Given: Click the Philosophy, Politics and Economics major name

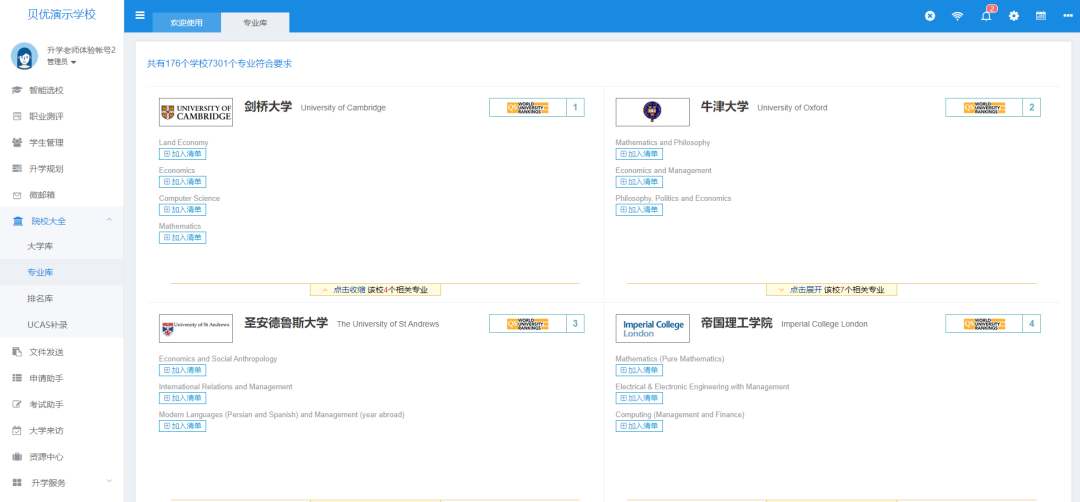Looking at the screenshot, I should click(x=673, y=198).
